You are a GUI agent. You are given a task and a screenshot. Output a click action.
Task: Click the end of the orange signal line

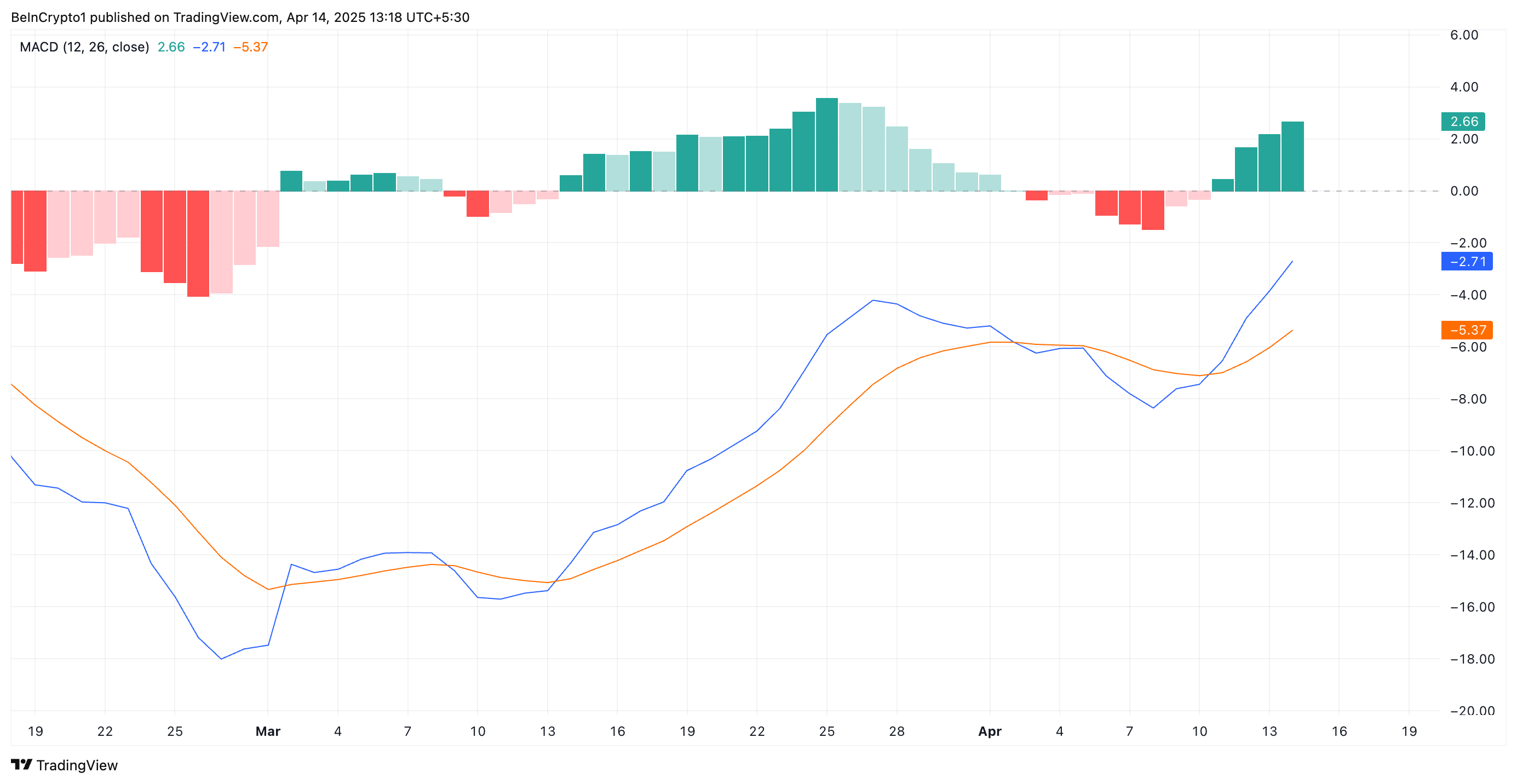[1292, 330]
